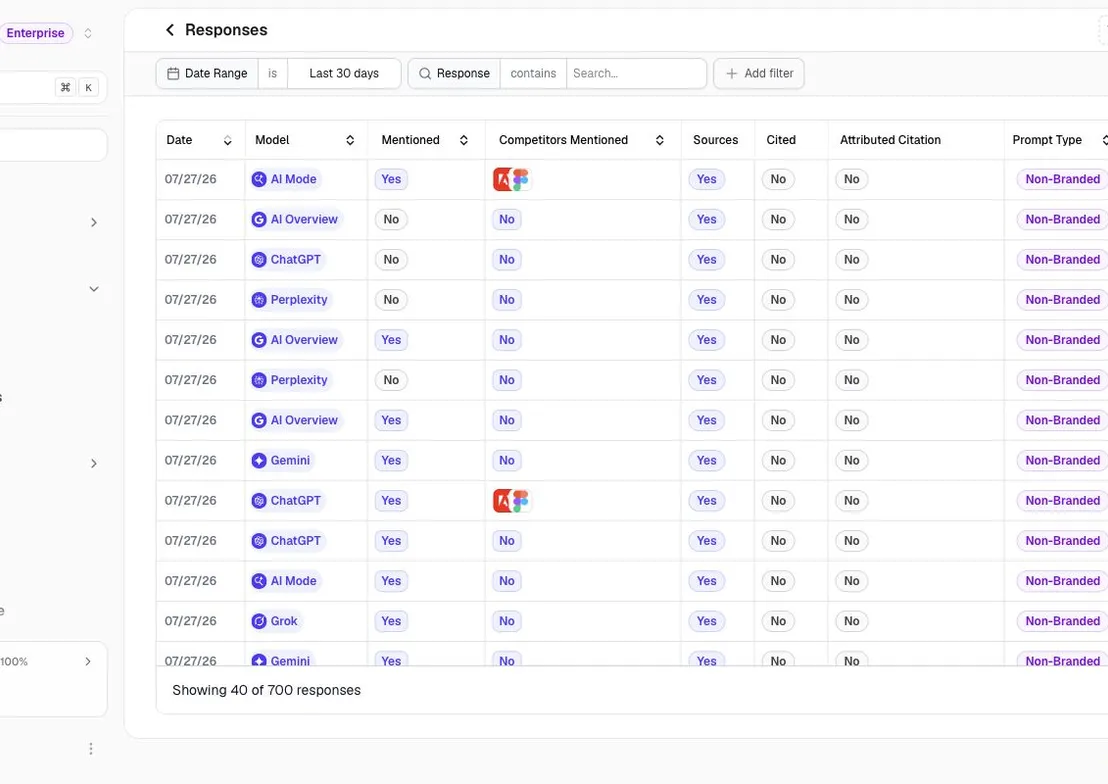Select ChatGPT model in third row
Image resolution: width=1108 pixels, height=784 pixels.
(x=288, y=260)
